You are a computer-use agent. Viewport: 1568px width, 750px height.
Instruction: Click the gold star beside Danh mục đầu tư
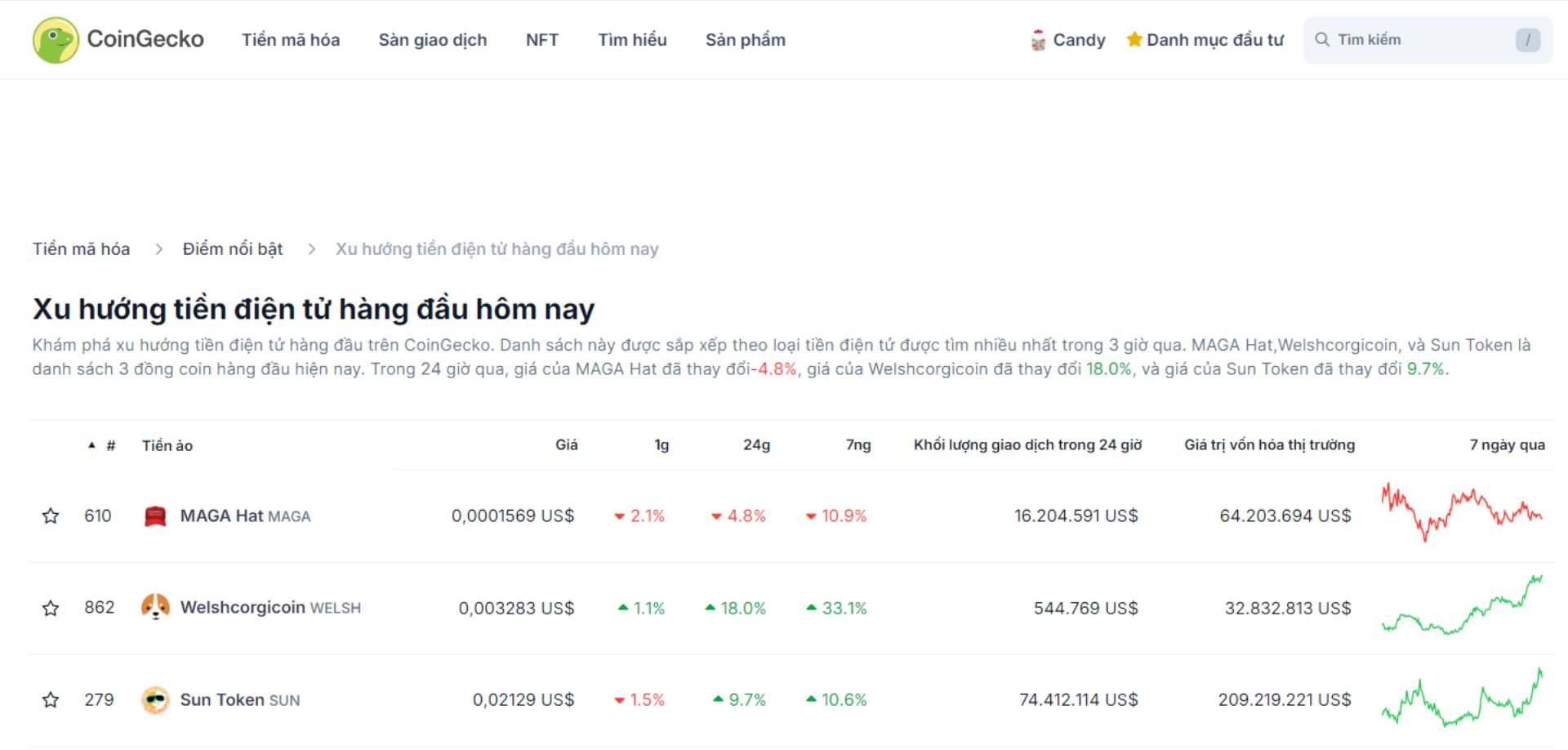tap(1134, 39)
